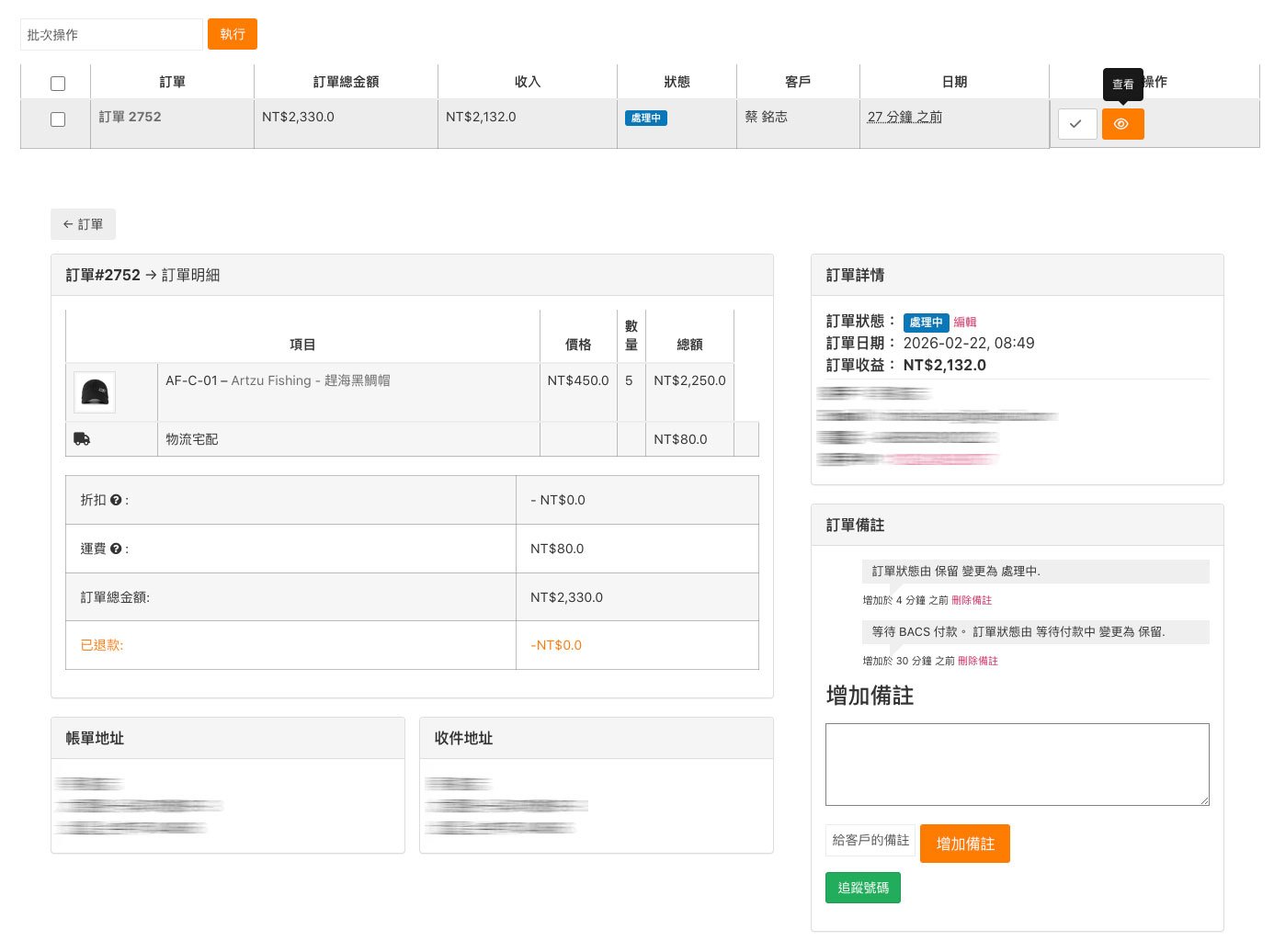
Task: Click the delivery truck shipping icon
Action: tap(82, 439)
